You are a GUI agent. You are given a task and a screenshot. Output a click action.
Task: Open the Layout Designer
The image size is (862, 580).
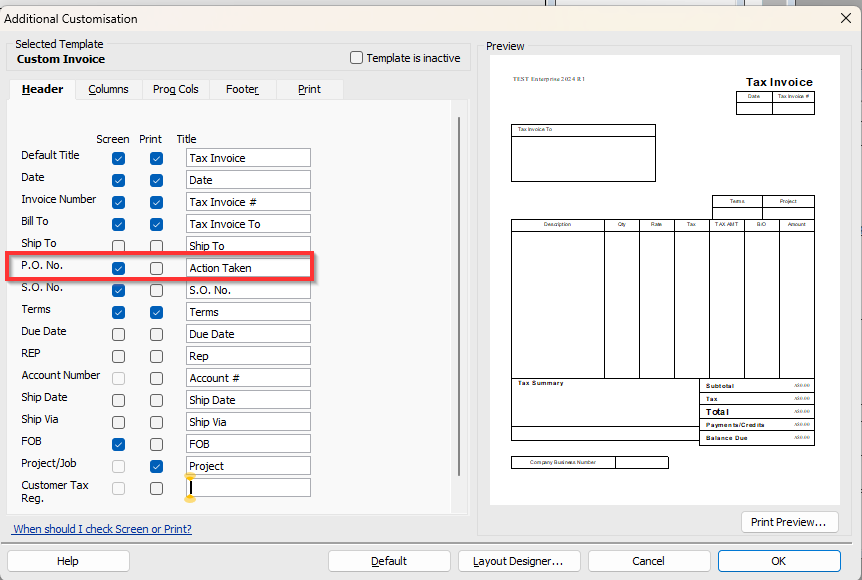point(519,561)
